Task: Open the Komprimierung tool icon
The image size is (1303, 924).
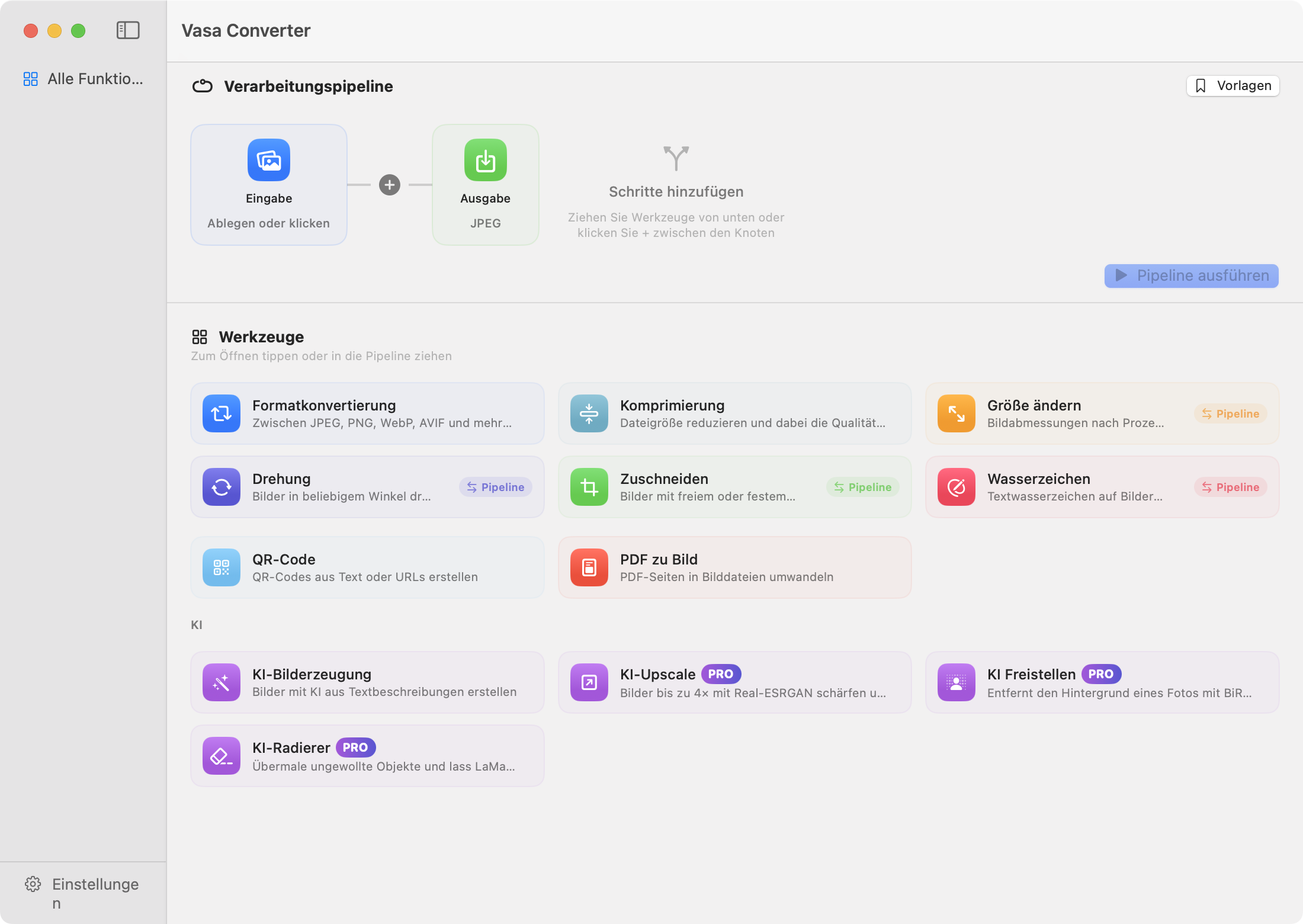Action: [x=589, y=413]
